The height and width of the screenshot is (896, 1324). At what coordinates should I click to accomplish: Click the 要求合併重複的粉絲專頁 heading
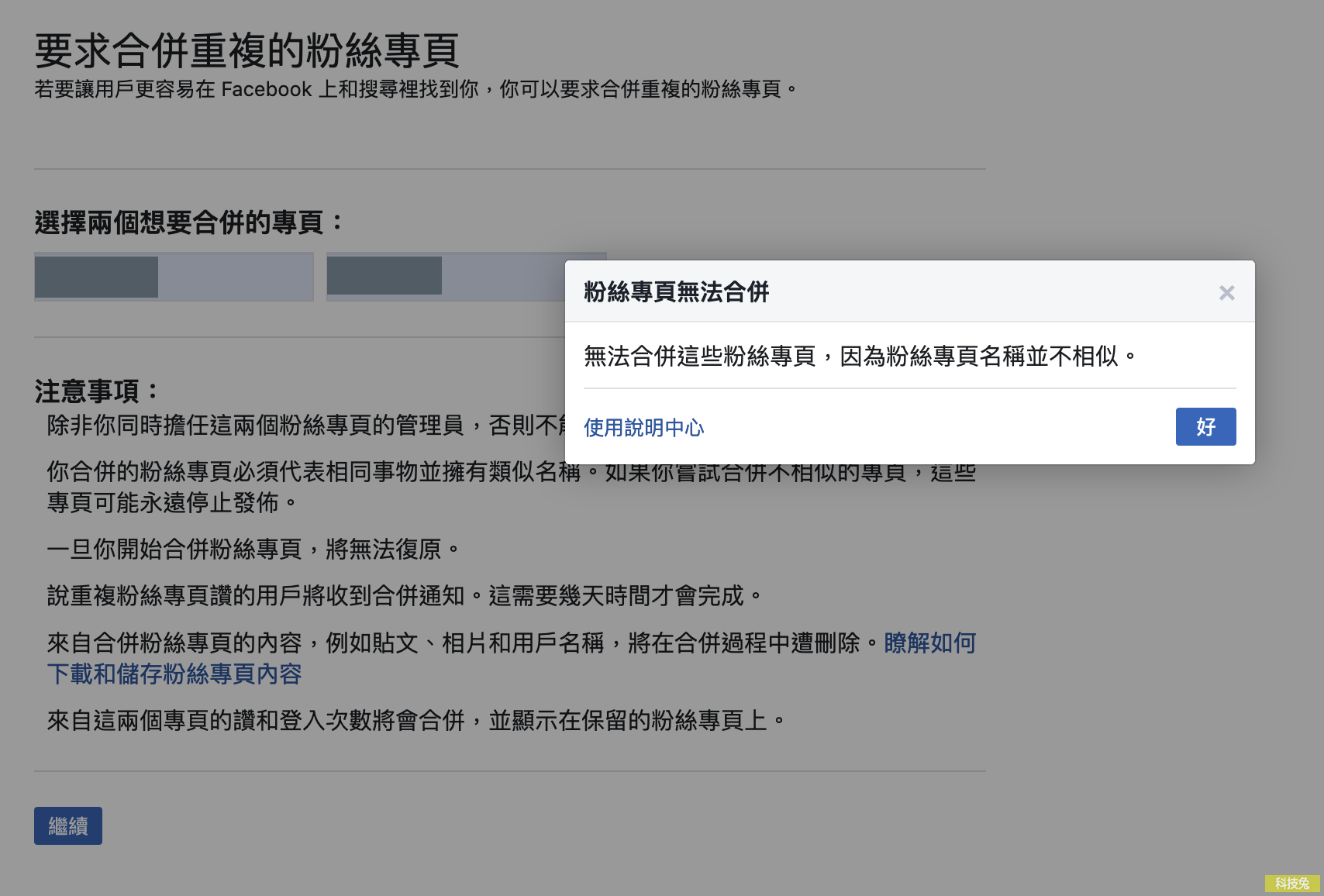click(x=247, y=51)
